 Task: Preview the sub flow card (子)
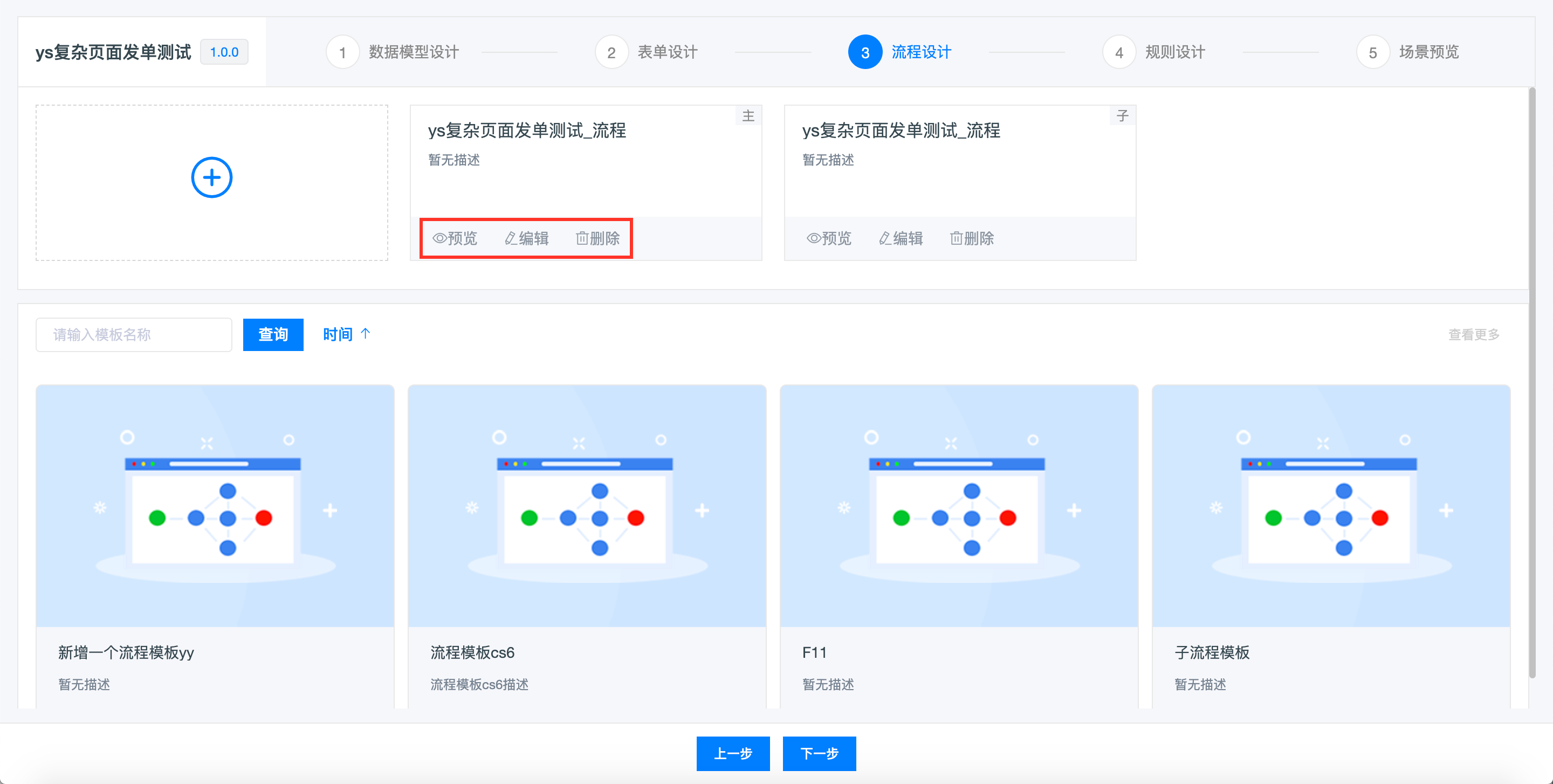pos(829,239)
